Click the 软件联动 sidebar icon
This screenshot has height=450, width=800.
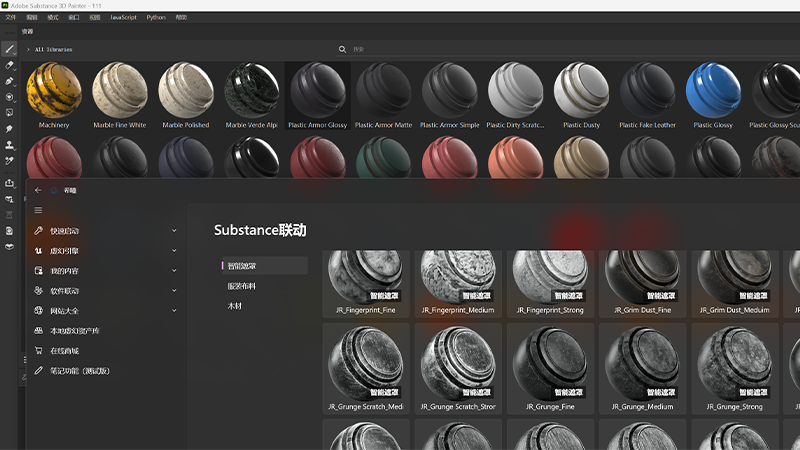pos(39,290)
